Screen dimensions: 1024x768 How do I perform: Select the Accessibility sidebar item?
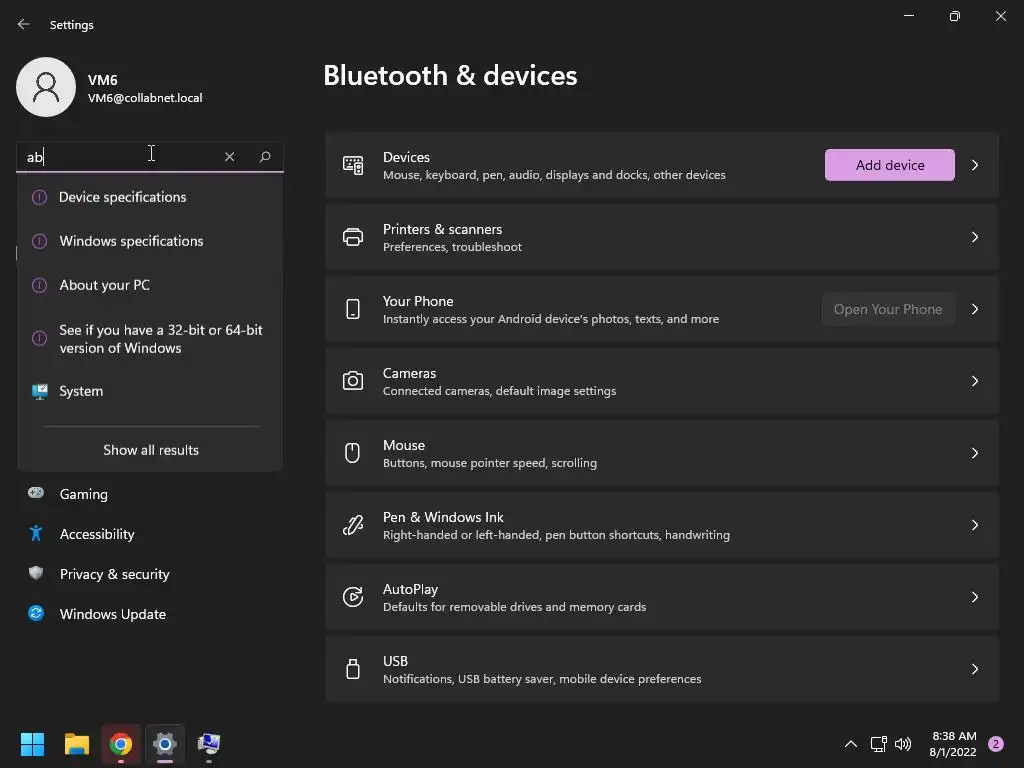[x=96, y=534]
